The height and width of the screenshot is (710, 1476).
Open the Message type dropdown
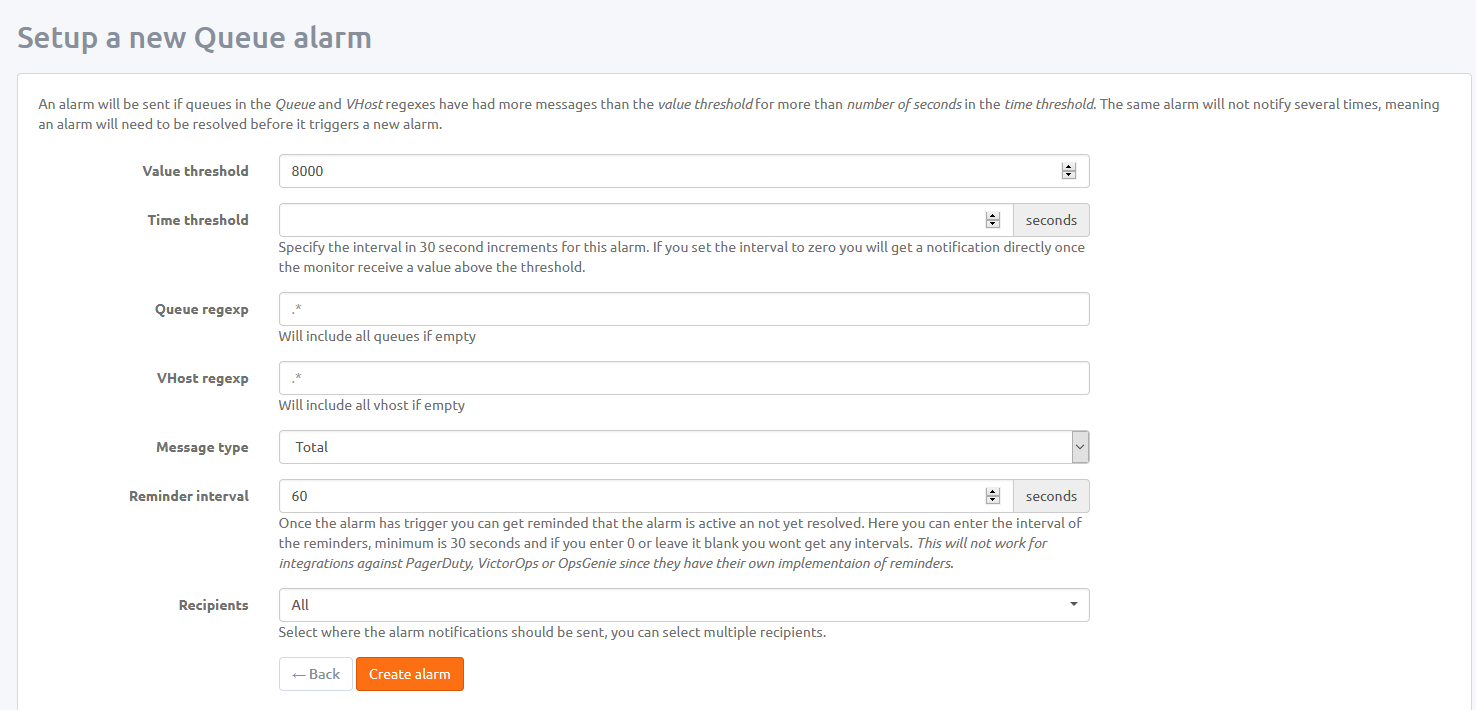coord(684,447)
